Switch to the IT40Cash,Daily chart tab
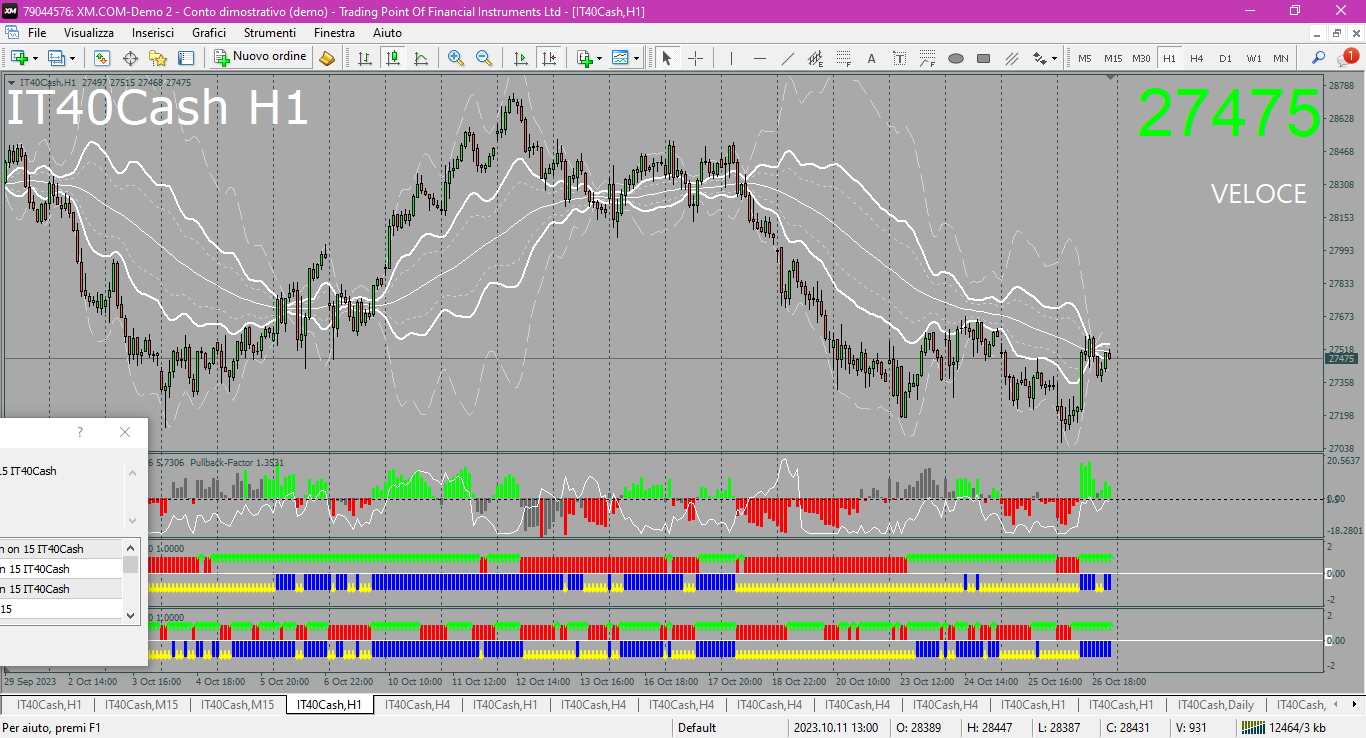 pos(1213,705)
